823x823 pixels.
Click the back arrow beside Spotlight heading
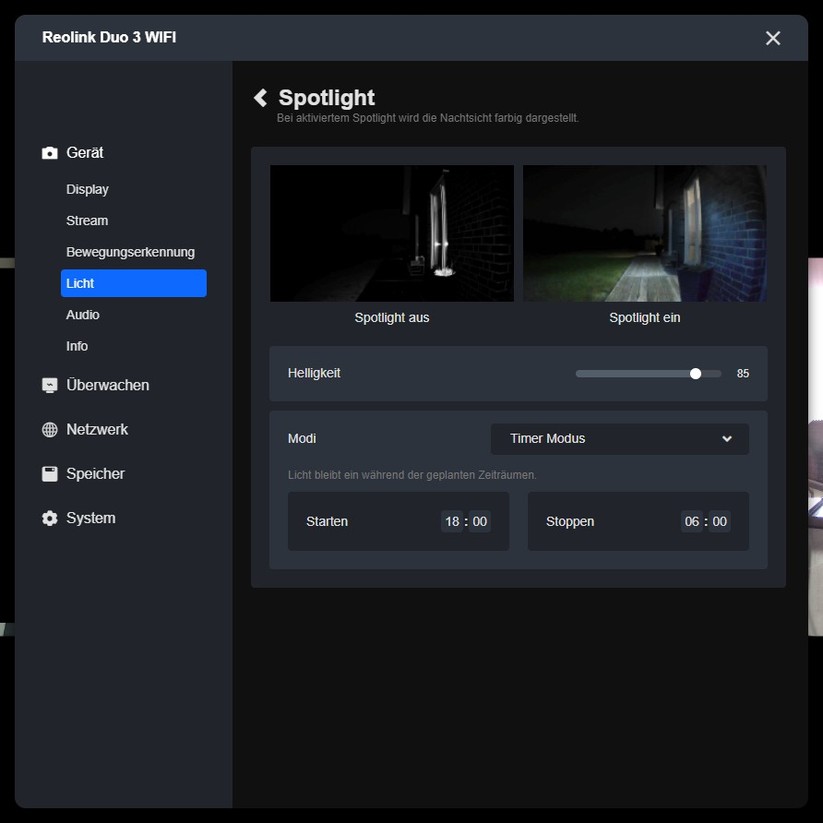(x=260, y=97)
